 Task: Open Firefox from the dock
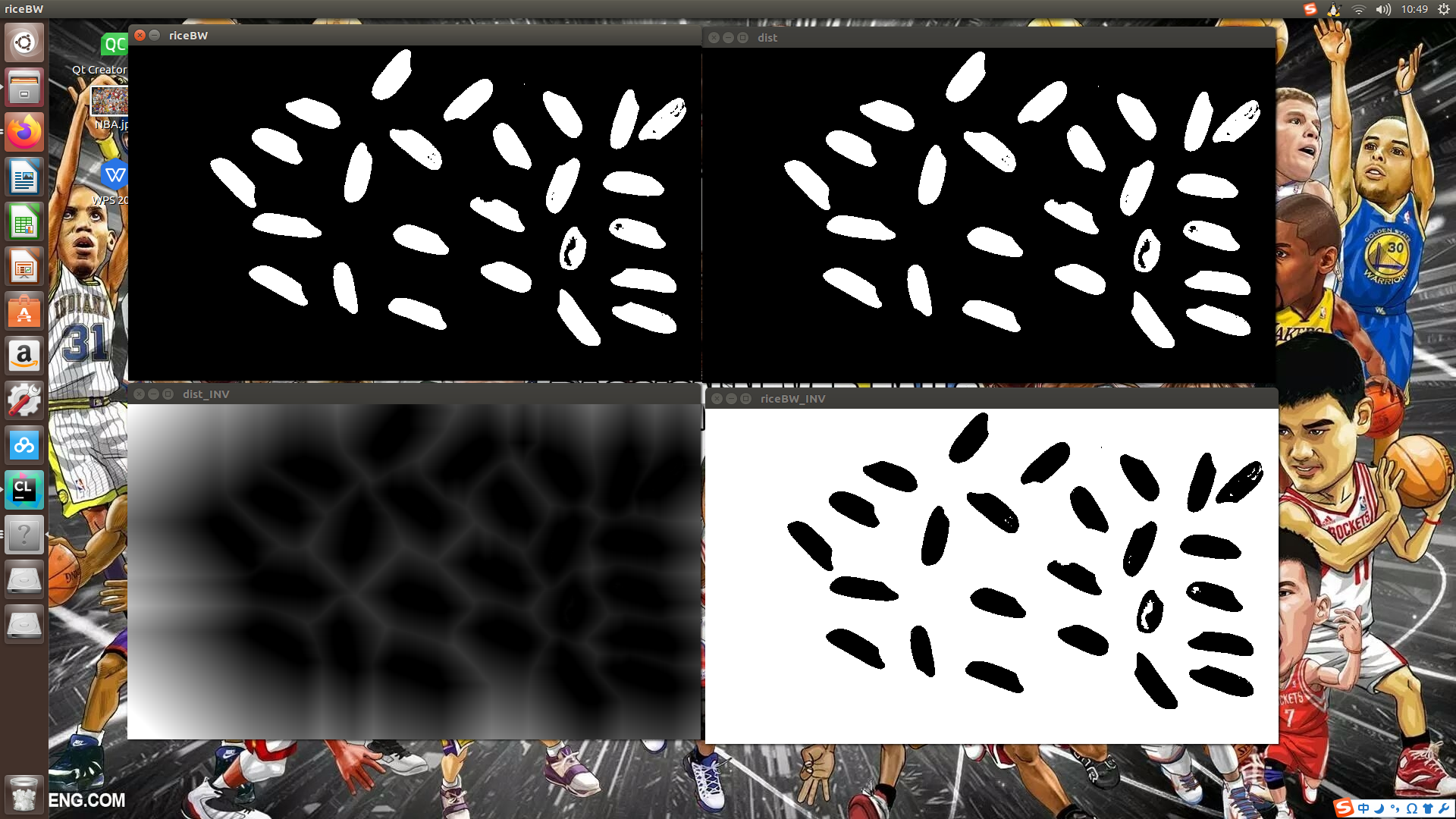(24, 133)
